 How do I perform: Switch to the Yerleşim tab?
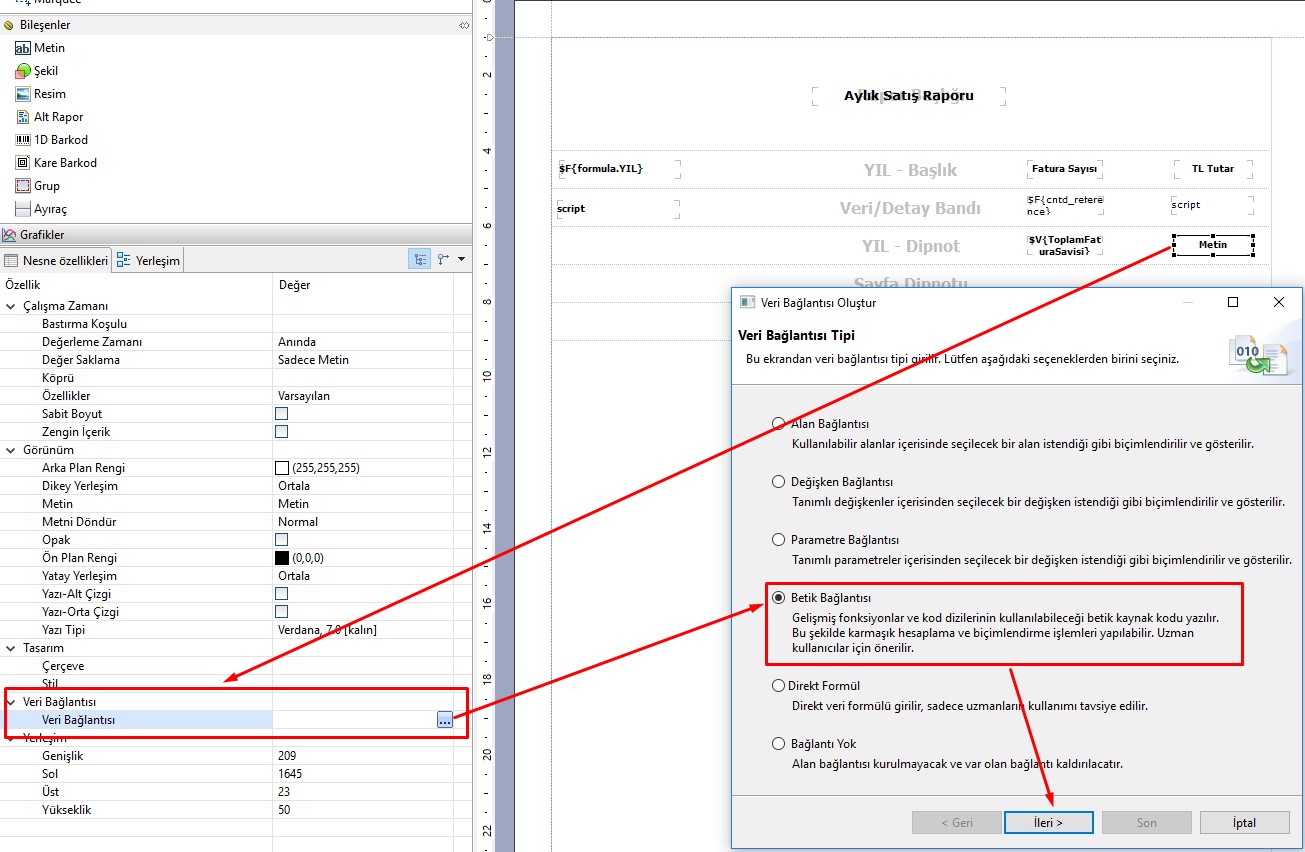[148, 261]
